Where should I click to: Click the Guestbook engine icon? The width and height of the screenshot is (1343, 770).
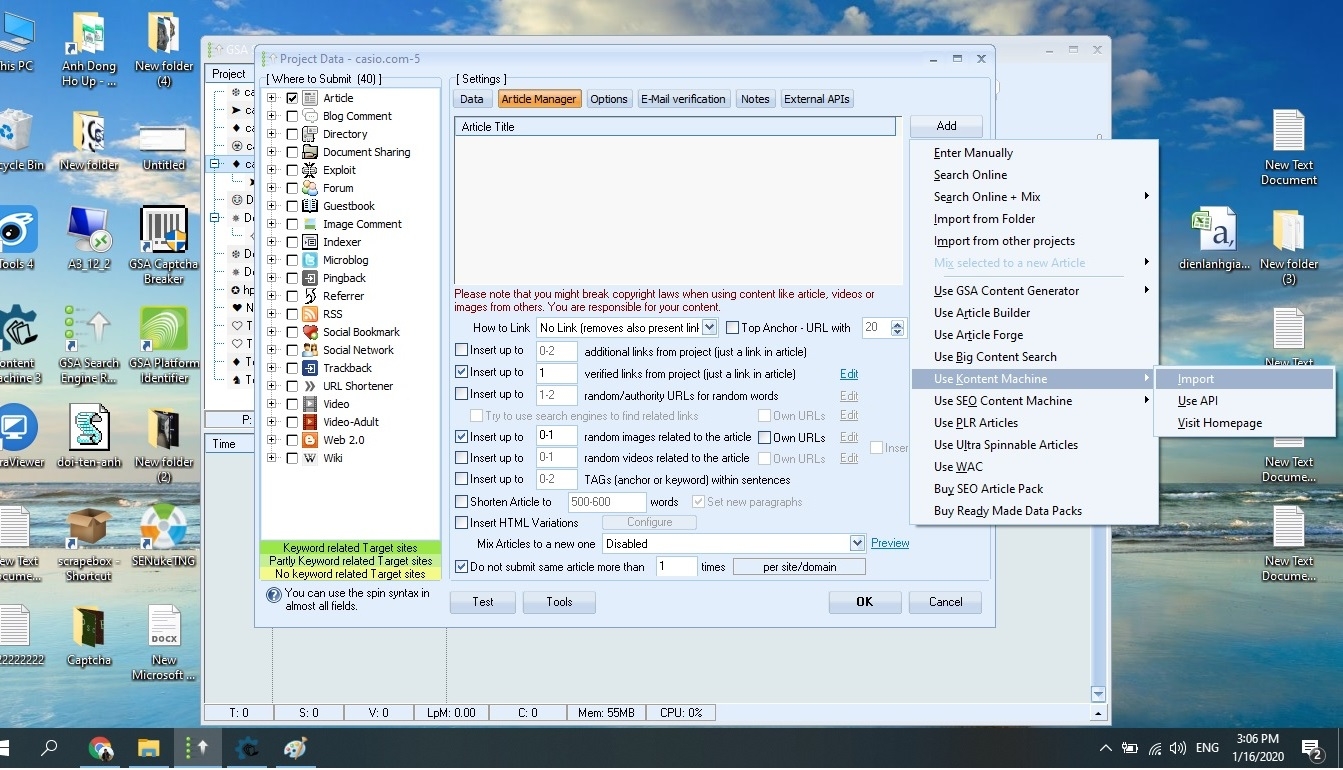tap(310, 206)
